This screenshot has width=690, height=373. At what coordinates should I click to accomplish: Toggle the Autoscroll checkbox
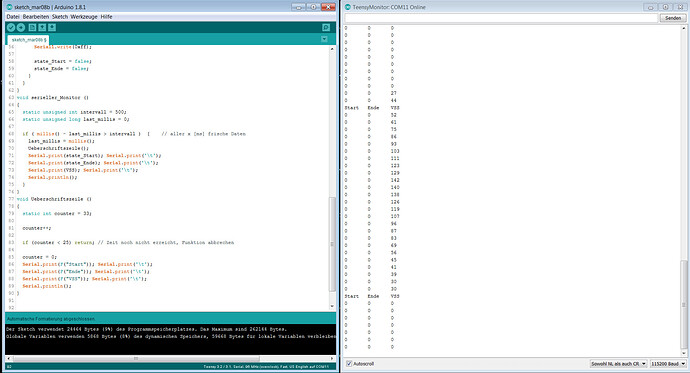pyautogui.click(x=349, y=364)
